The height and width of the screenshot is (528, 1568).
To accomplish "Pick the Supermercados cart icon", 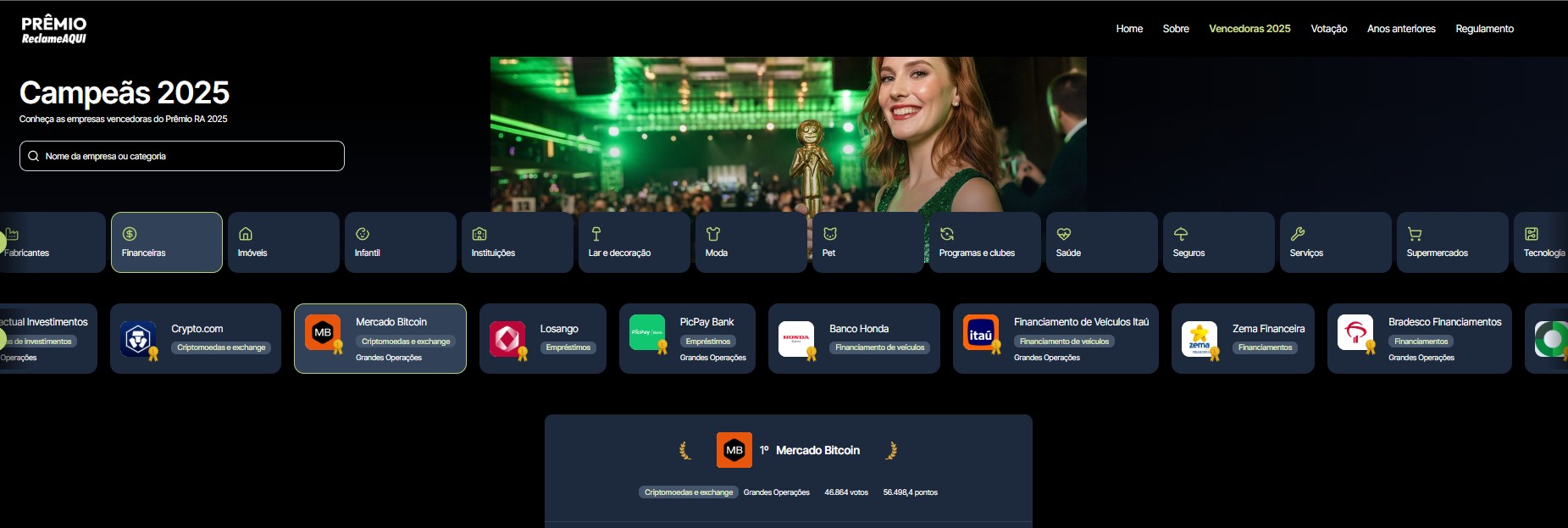I will (1415, 234).
